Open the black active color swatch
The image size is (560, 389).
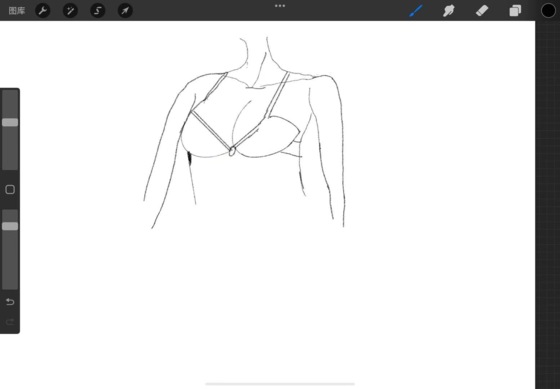548,11
